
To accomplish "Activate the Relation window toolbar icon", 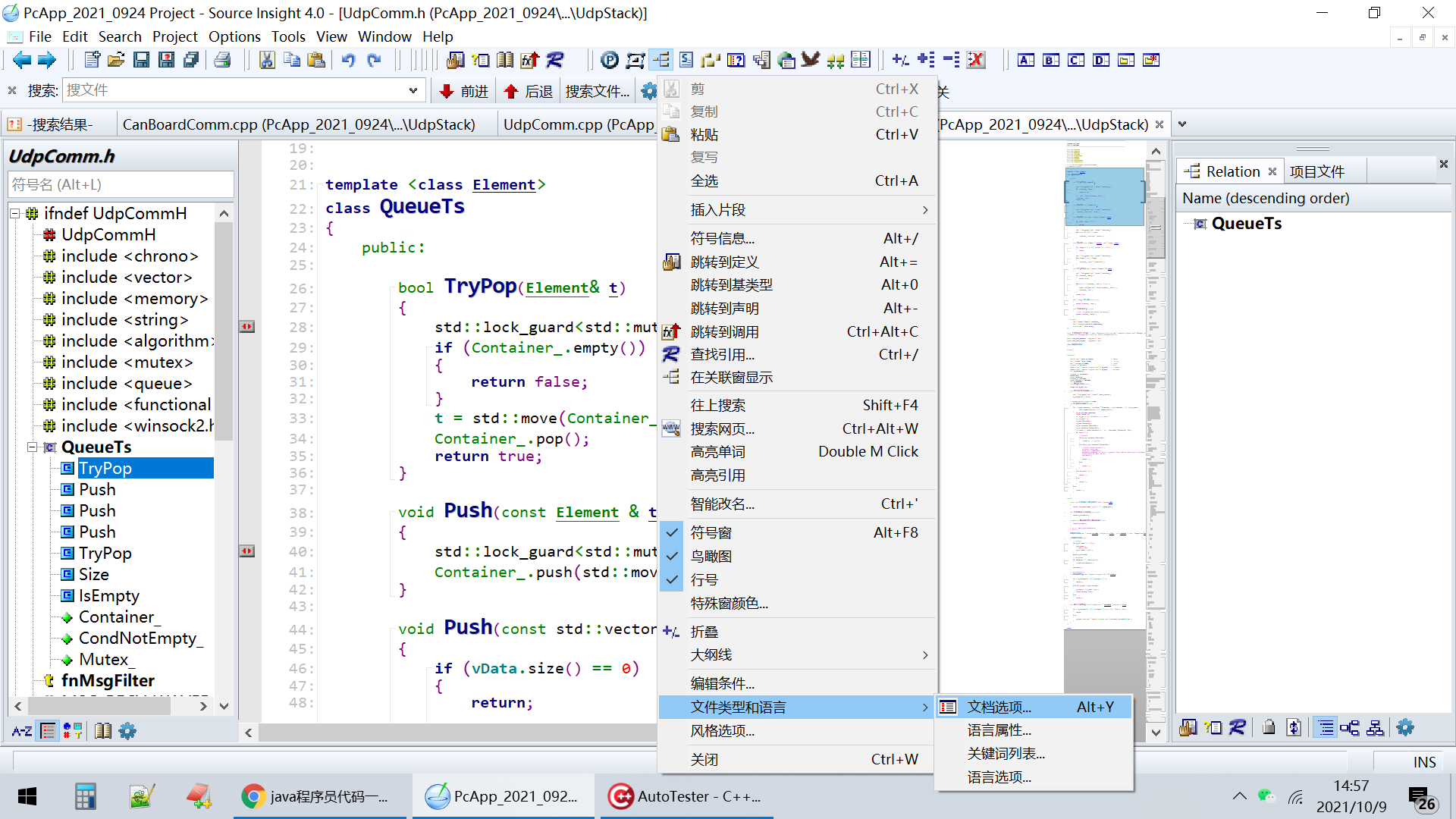I will pyautogui.click(x=661, y=60).
